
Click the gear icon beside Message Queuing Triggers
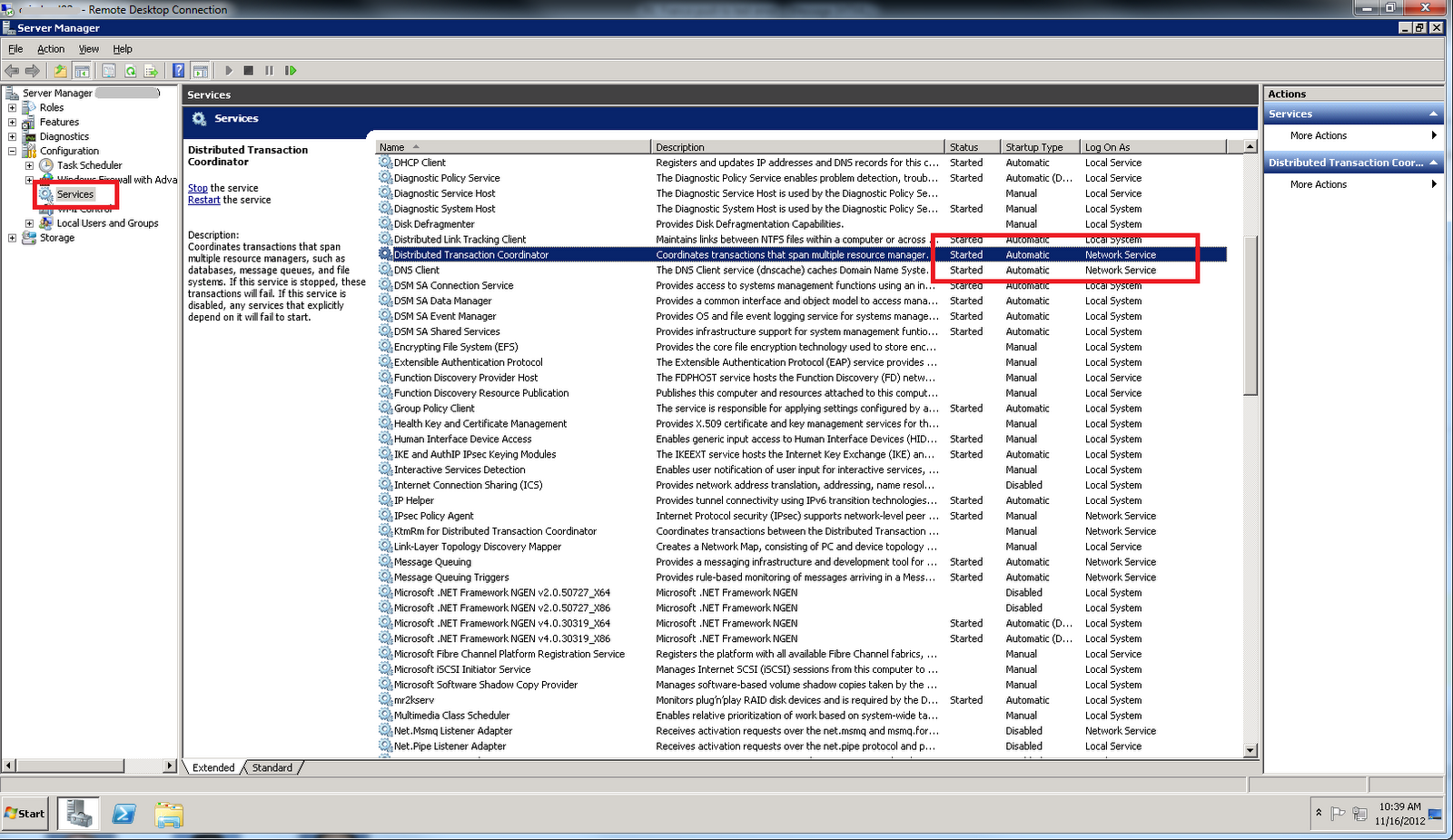tap(386, 578)
